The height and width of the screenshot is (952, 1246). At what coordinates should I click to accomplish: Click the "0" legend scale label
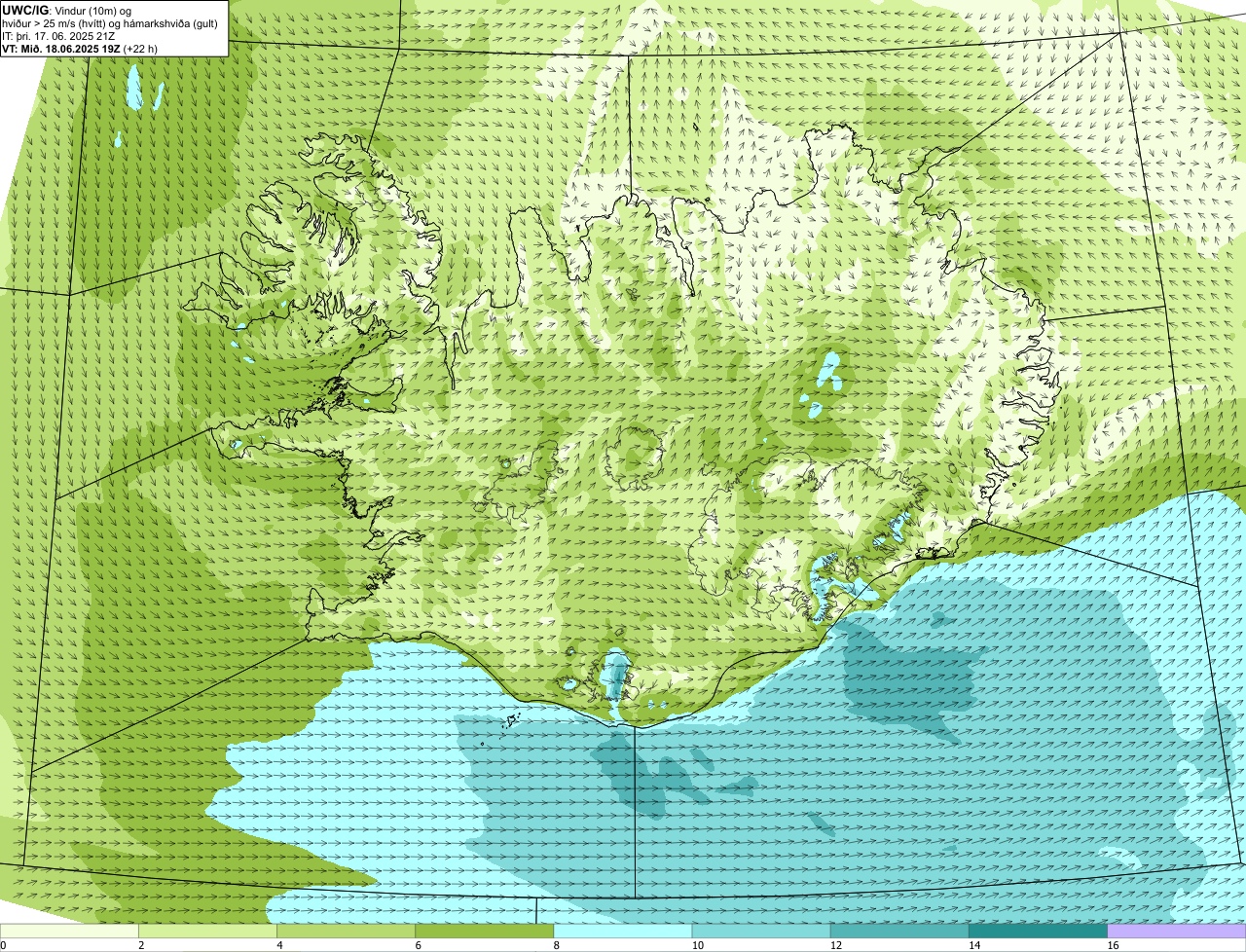point(3,945)
